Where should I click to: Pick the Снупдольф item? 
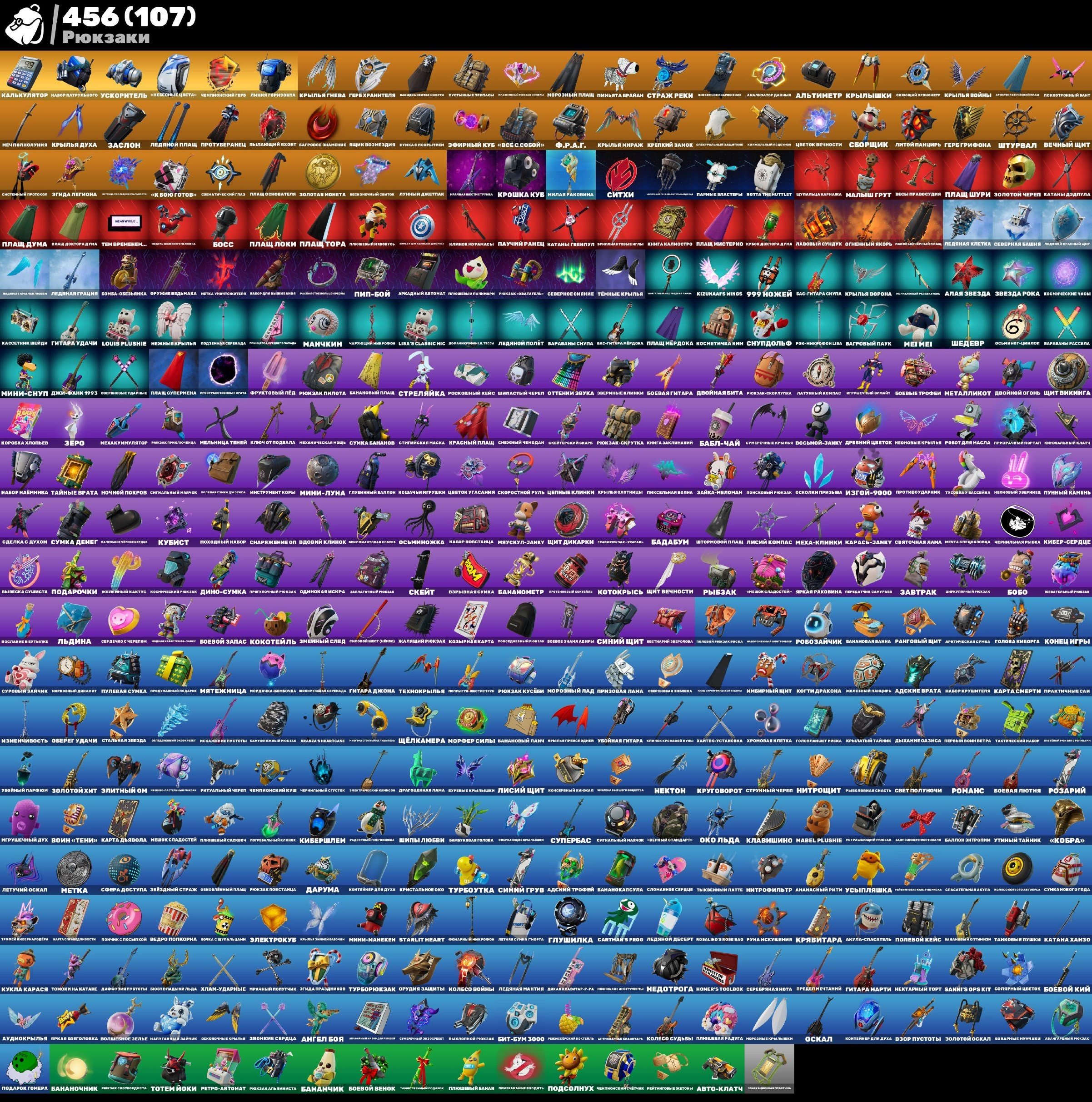click(769, 323)
